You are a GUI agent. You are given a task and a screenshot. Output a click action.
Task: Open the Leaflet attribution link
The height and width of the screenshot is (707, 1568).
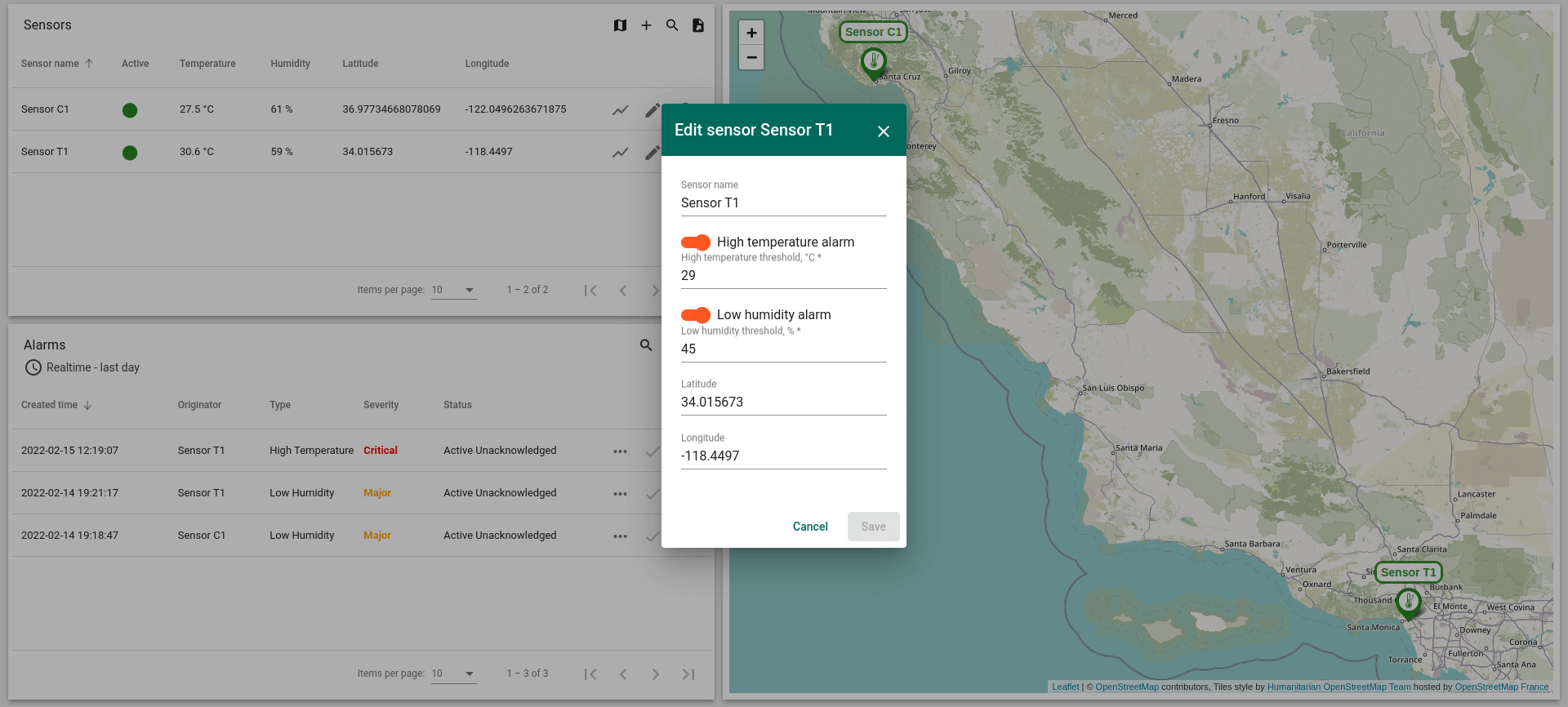point(1065,687)
